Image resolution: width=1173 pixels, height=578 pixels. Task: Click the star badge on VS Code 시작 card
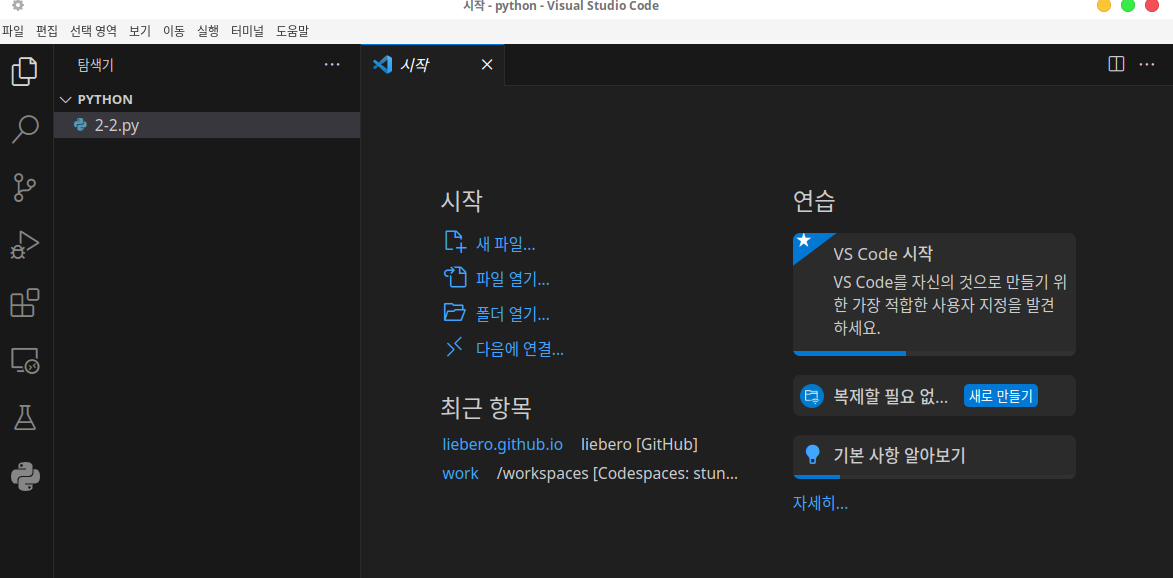(804, 241)
